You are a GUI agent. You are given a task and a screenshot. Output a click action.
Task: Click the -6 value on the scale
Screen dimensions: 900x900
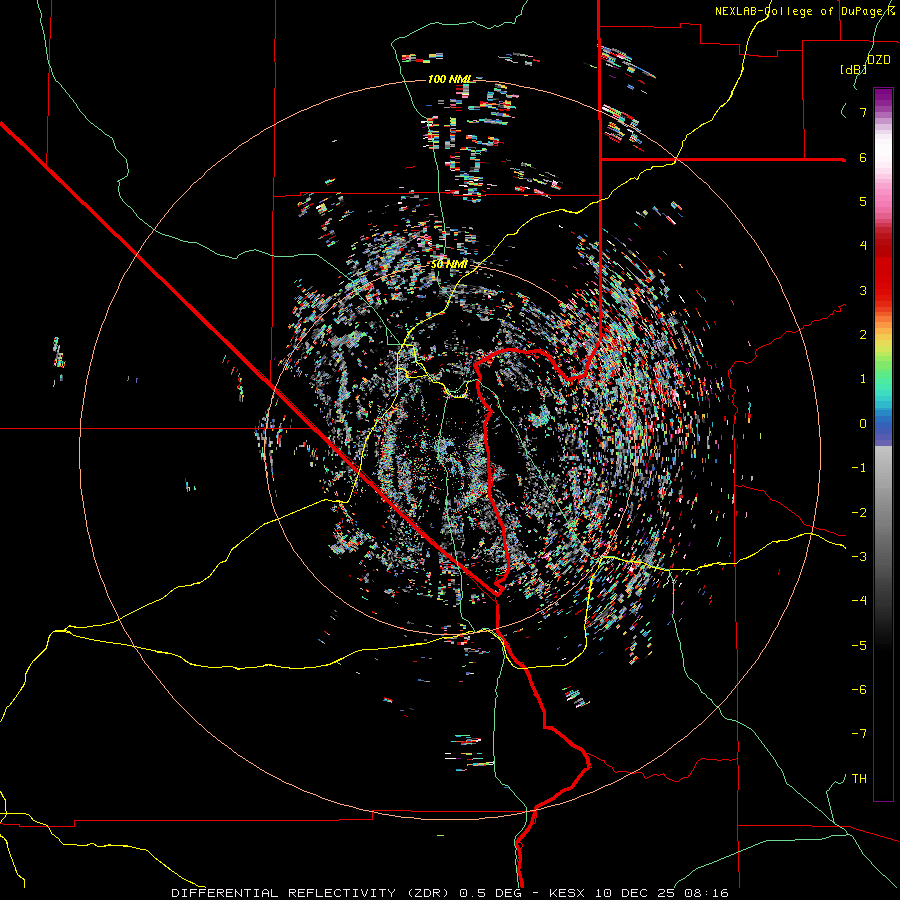(859, 690)
